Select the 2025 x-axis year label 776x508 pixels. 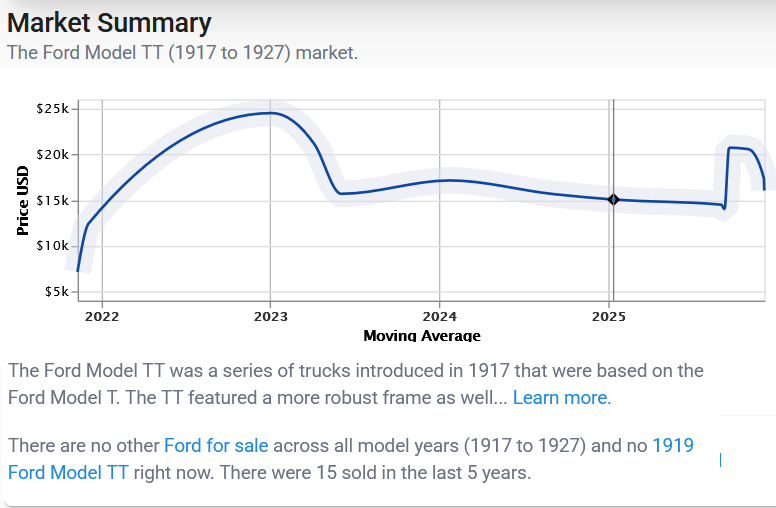(x=609, y=317)
